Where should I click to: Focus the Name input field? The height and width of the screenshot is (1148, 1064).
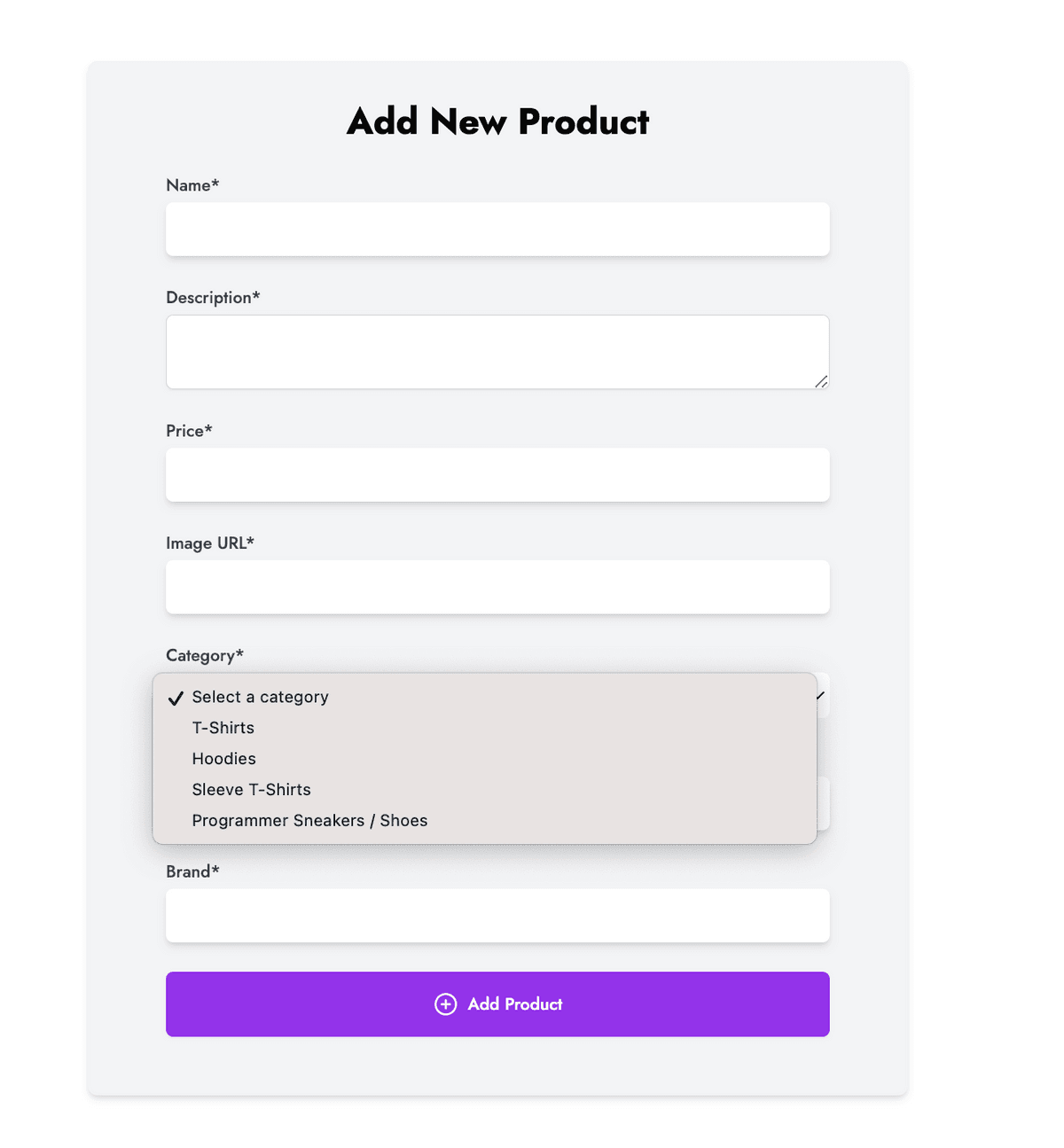(x=497, y=230)
